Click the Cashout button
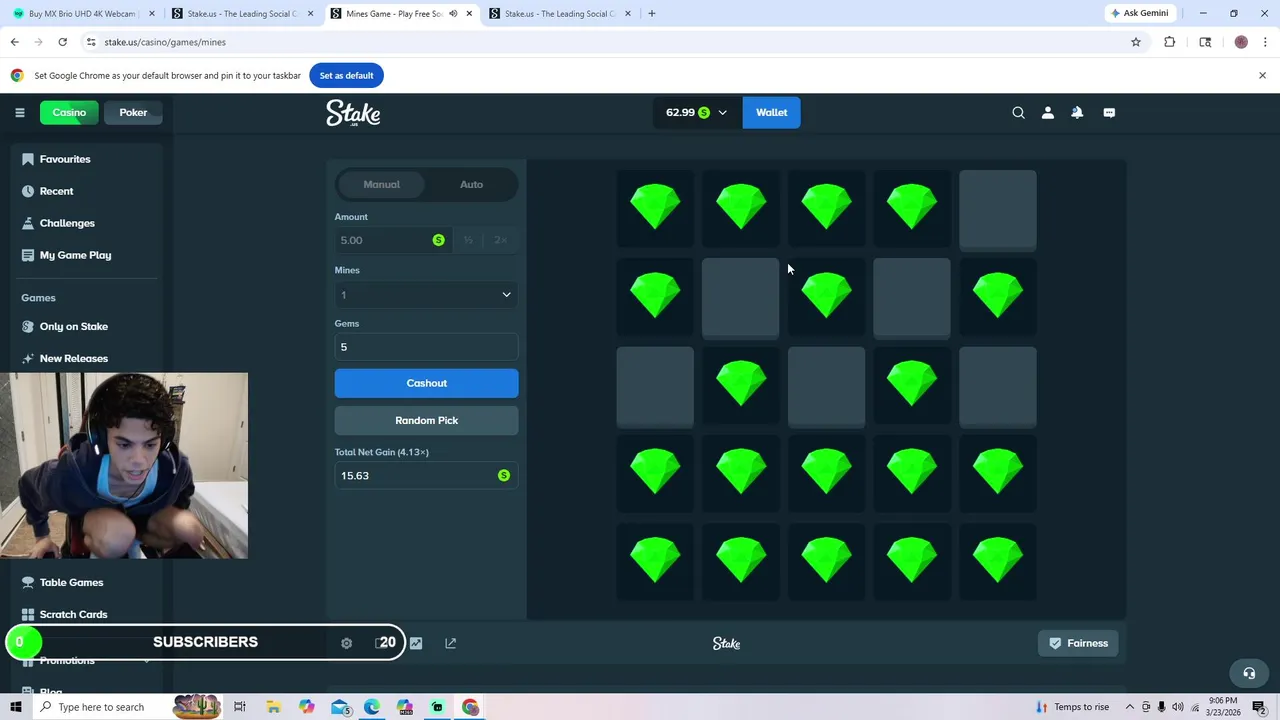 point(426,383)
